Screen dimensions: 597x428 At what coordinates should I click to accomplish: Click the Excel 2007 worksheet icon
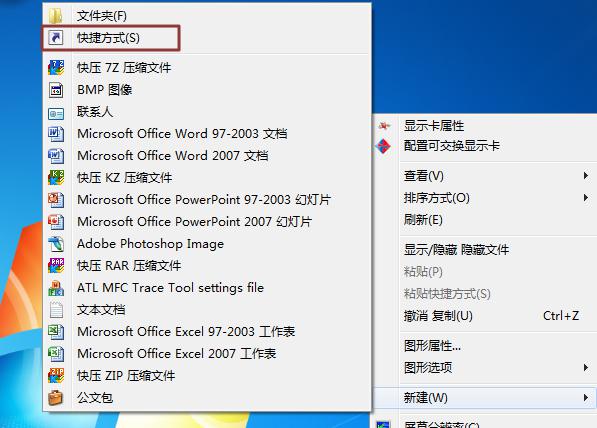56,354
